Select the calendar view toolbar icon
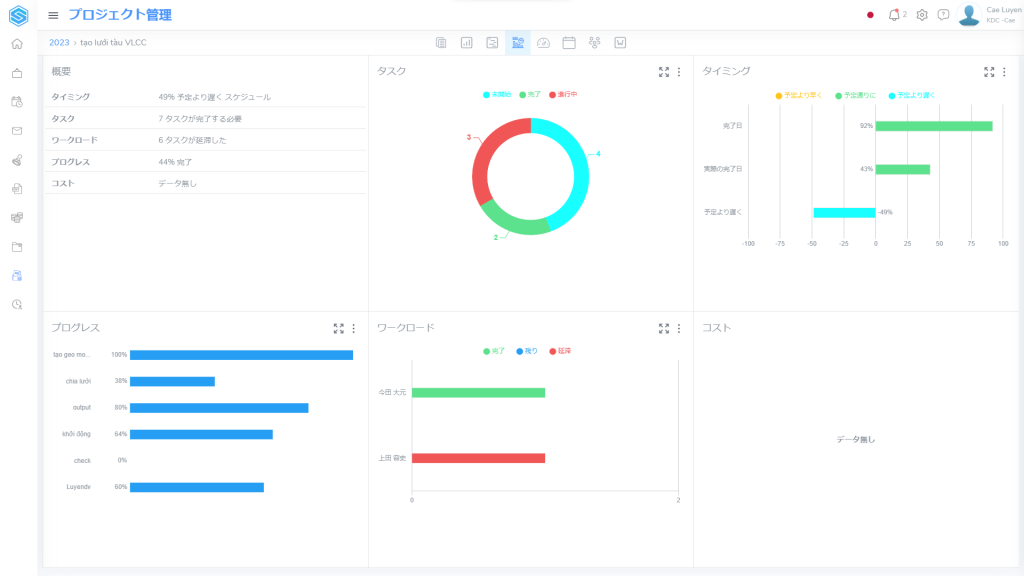 (x=569, y=43)
